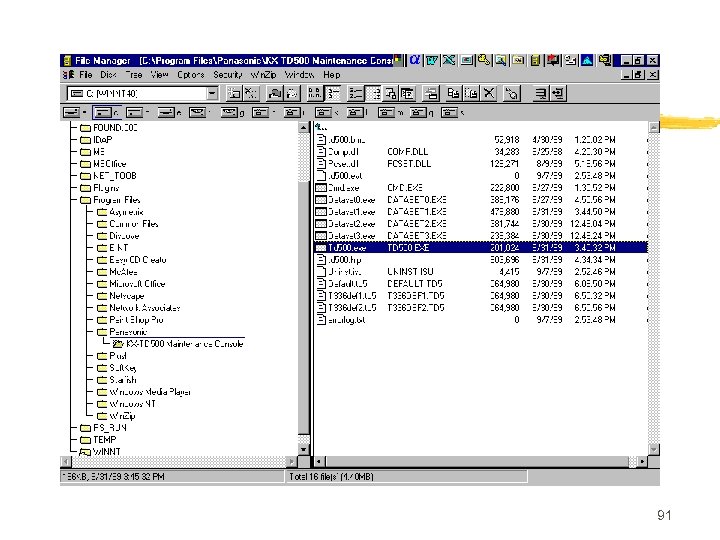
Task: Open the File menu
Action: click(x=85, y=75)
